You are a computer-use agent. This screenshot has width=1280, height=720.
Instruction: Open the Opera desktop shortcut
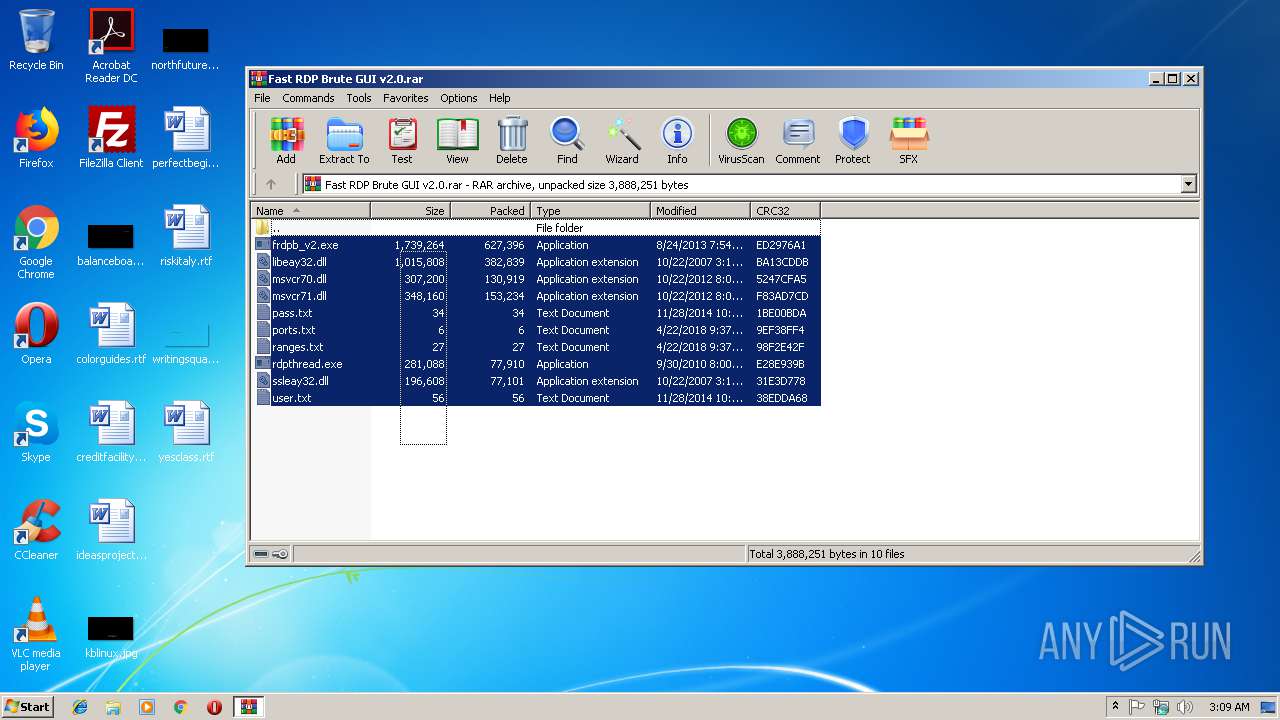click(36, 334)
